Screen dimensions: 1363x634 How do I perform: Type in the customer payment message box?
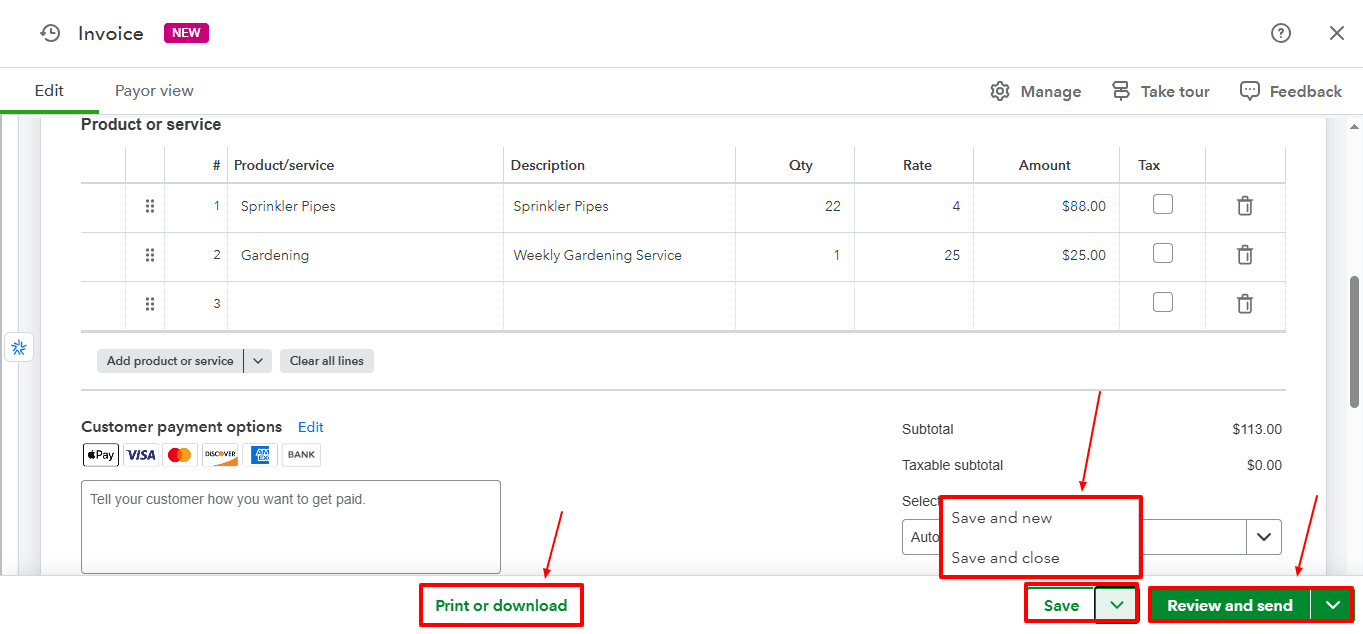[290, 526]
